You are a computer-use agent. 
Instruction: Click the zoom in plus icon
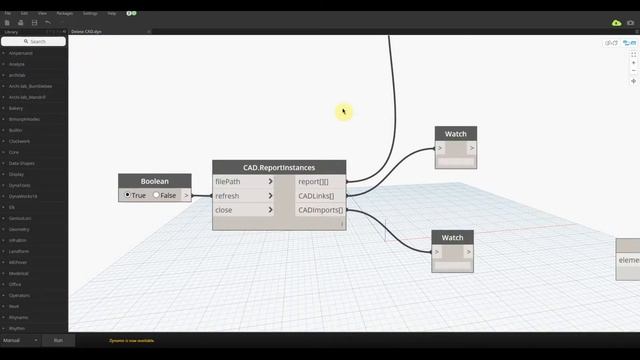[x=633, y=63]
